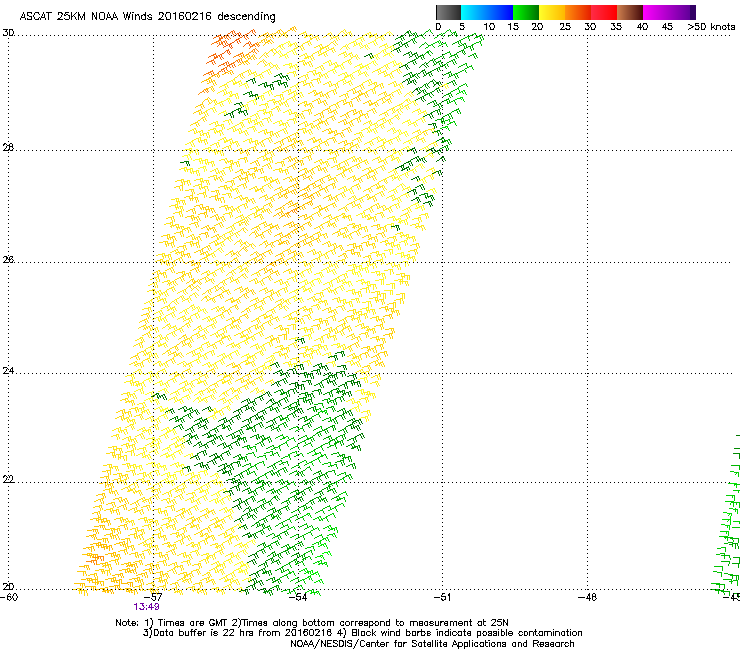The height and width of the screenshot is (650, 740).
Task: Click the latitude label 26
Action: coord(8,260)
